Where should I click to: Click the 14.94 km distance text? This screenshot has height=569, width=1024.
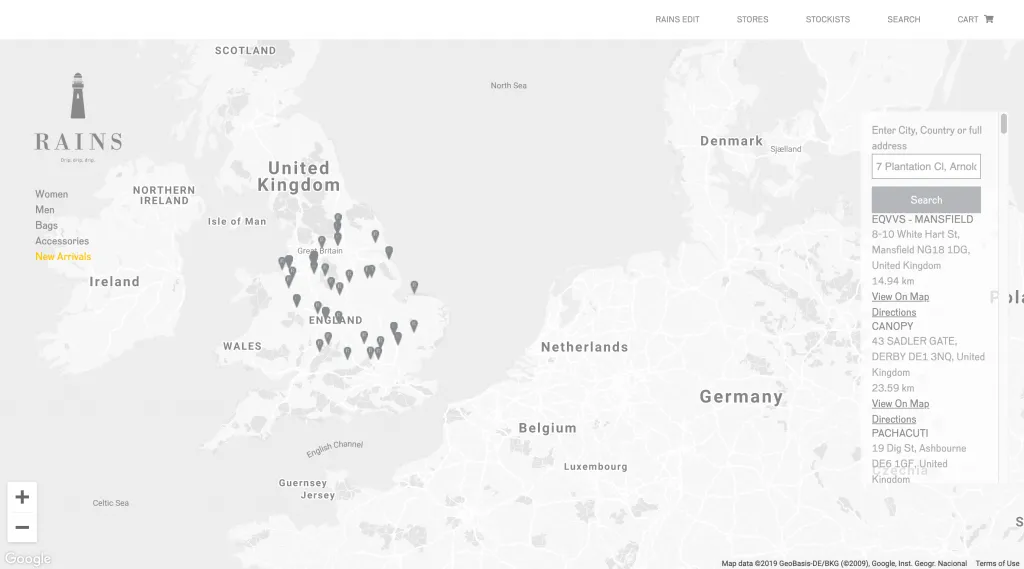893,281
